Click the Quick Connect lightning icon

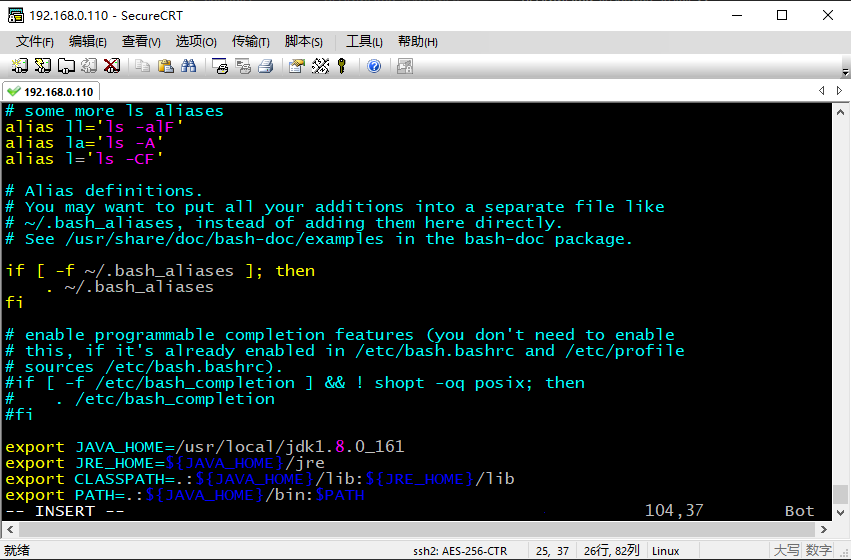(x=42, y=66)
